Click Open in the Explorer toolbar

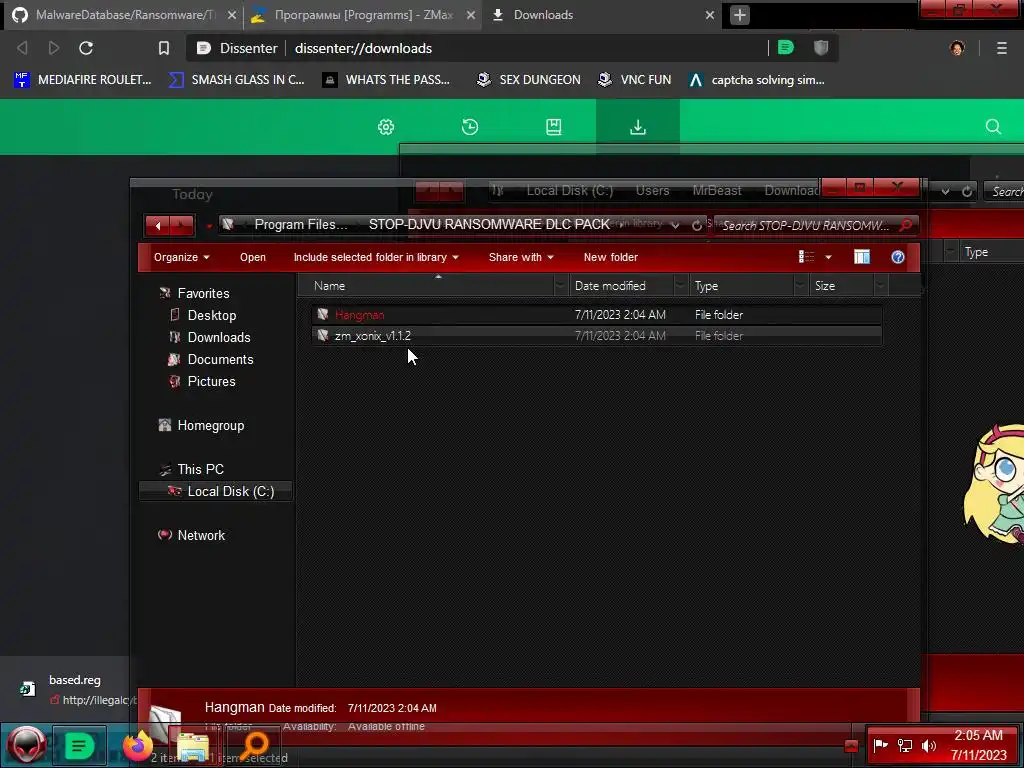point(253,257)
